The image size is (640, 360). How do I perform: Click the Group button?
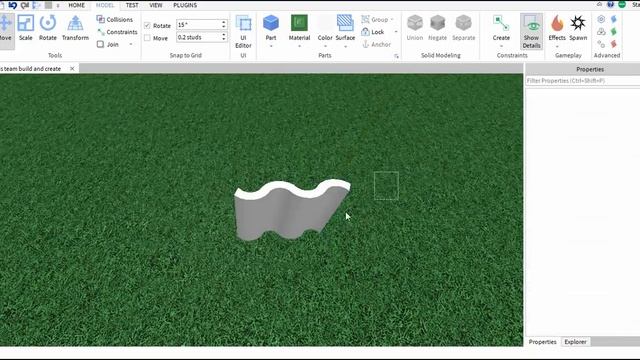pyautogui.click(x=375, y=19)
